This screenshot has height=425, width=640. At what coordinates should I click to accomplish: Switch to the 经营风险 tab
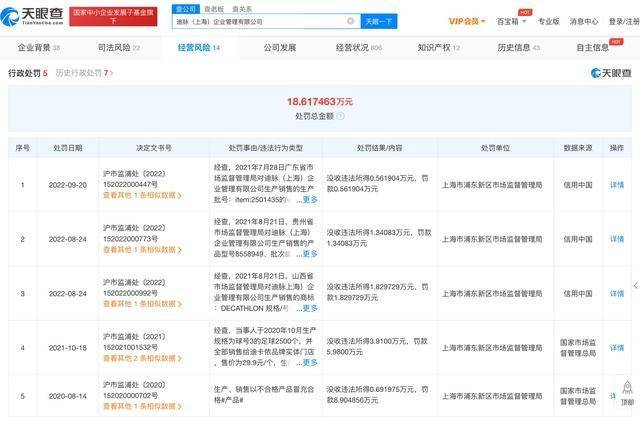(x=199, y=48)
